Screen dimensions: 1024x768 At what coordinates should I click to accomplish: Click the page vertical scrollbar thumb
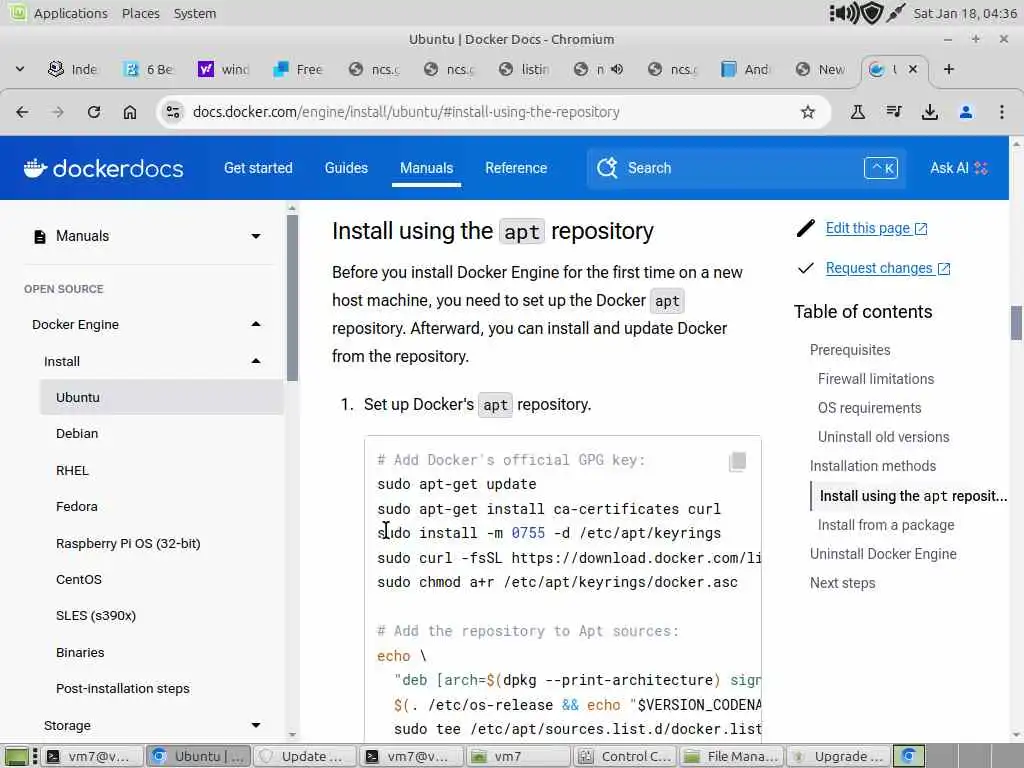(x=1016, y=323)
